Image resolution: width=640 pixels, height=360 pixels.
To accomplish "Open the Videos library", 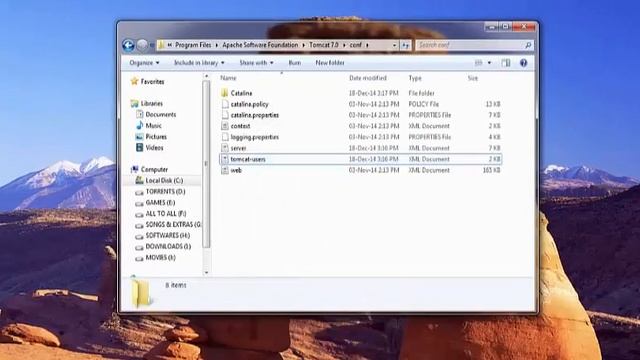I will [154, 148].
